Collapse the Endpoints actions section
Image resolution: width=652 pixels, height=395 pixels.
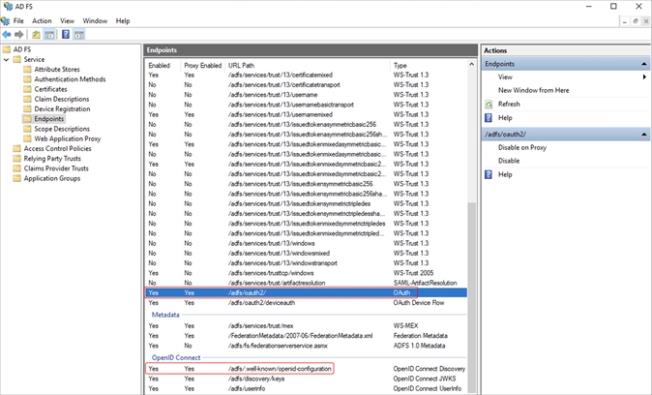click(644, 64)
